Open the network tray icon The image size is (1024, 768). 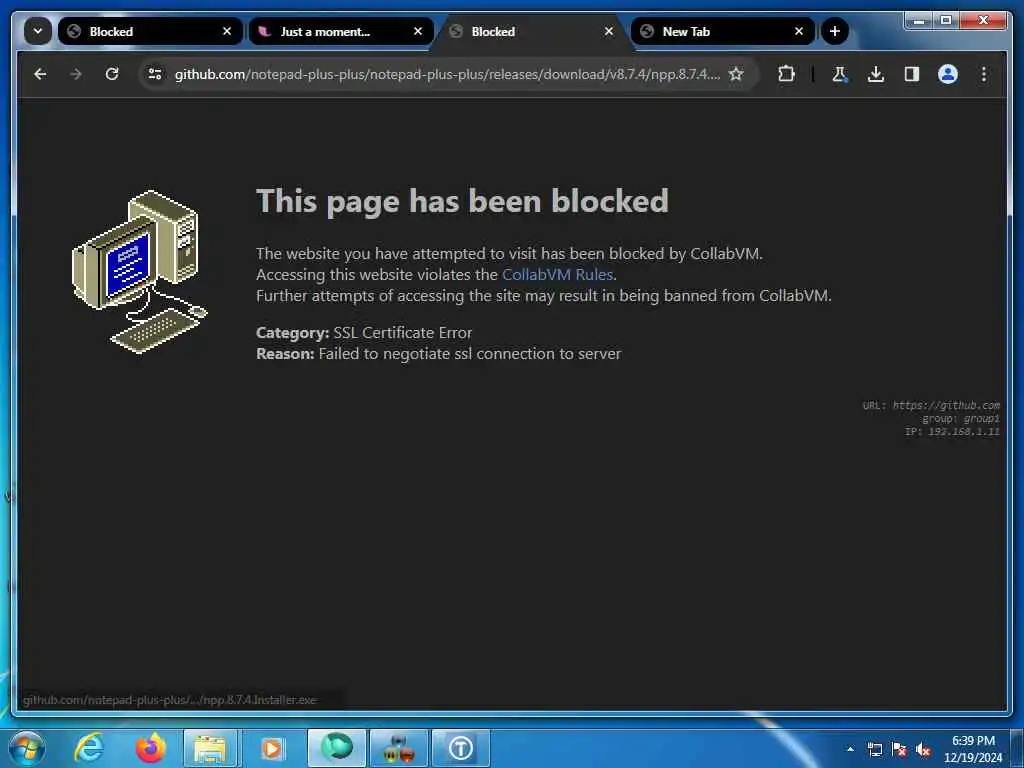pos(874,750)
